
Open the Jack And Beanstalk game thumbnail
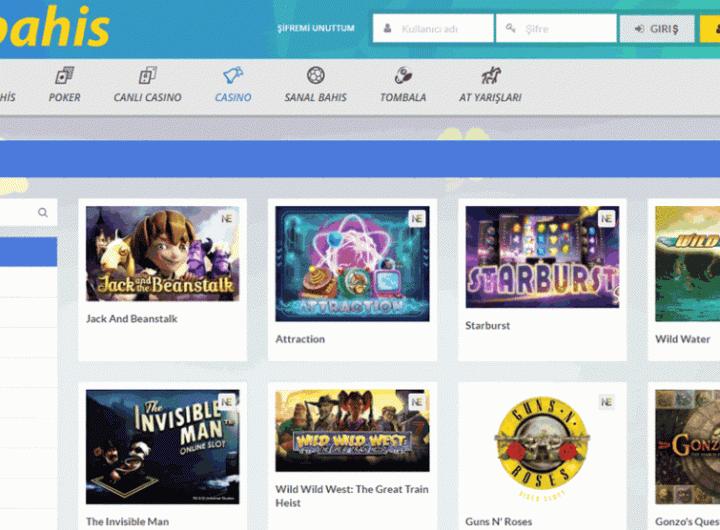(x=163, y=254)
